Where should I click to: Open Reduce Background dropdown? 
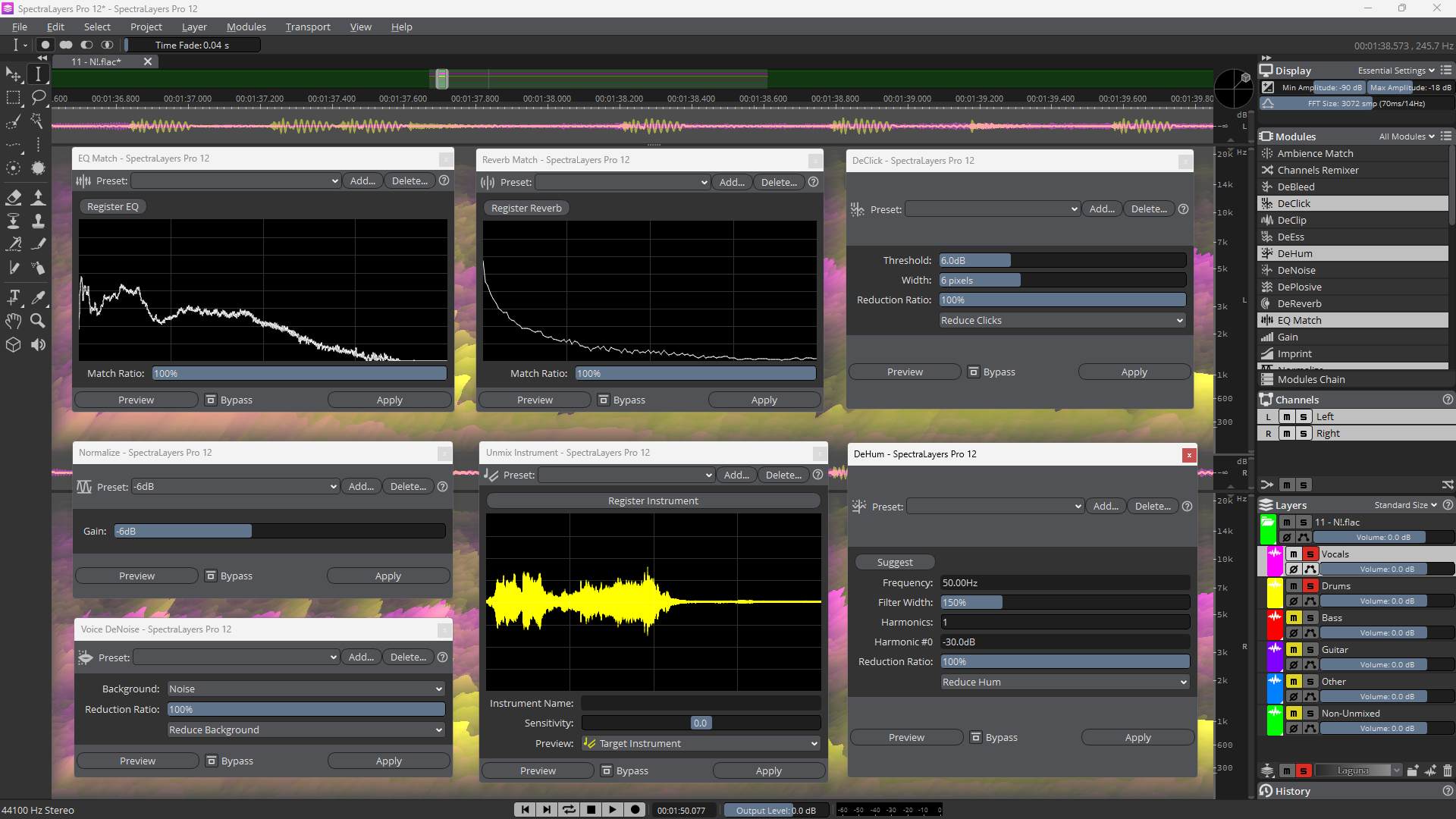coord(306,730)
